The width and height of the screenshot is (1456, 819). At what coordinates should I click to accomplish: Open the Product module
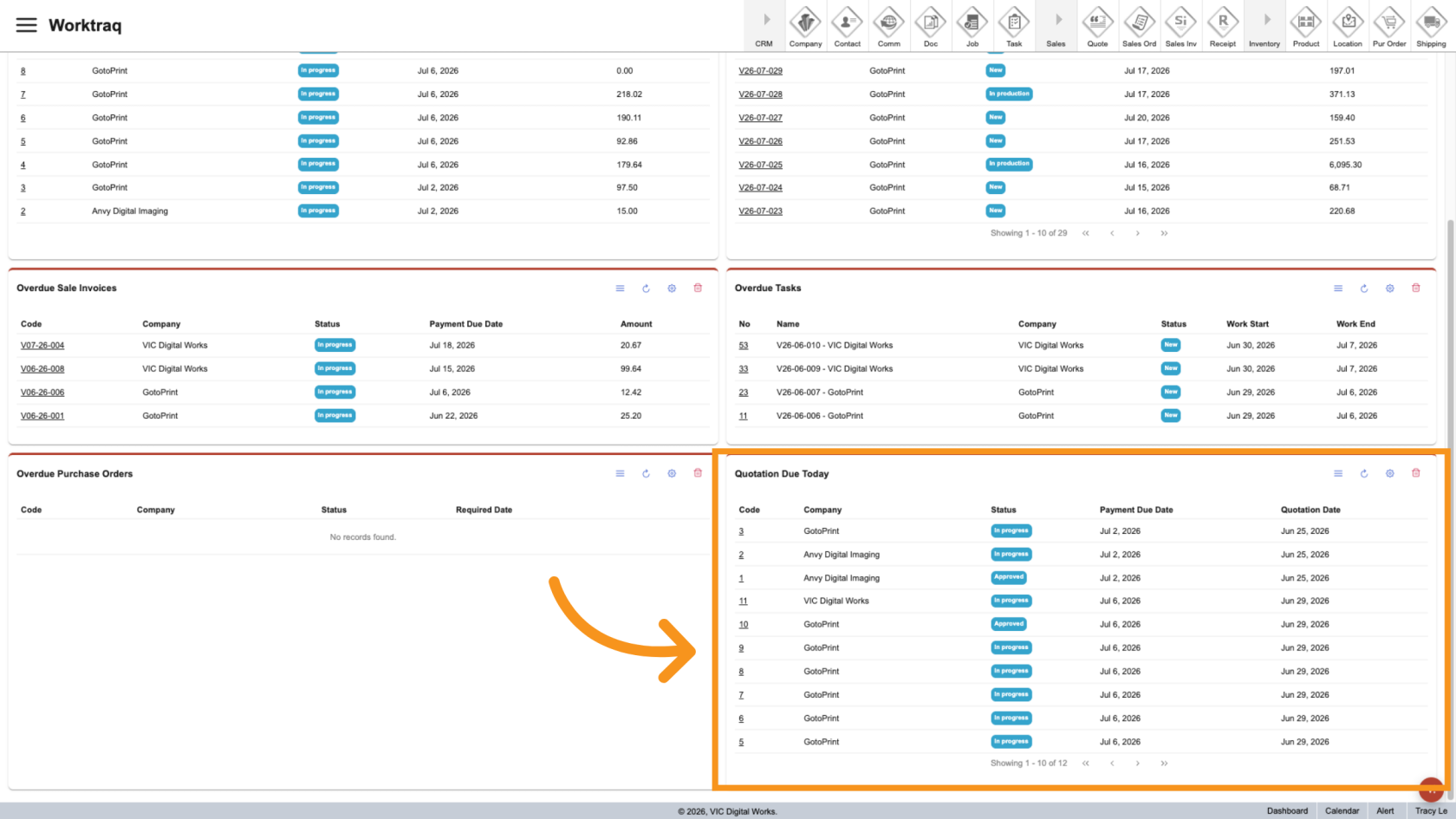coord(1306,26)
